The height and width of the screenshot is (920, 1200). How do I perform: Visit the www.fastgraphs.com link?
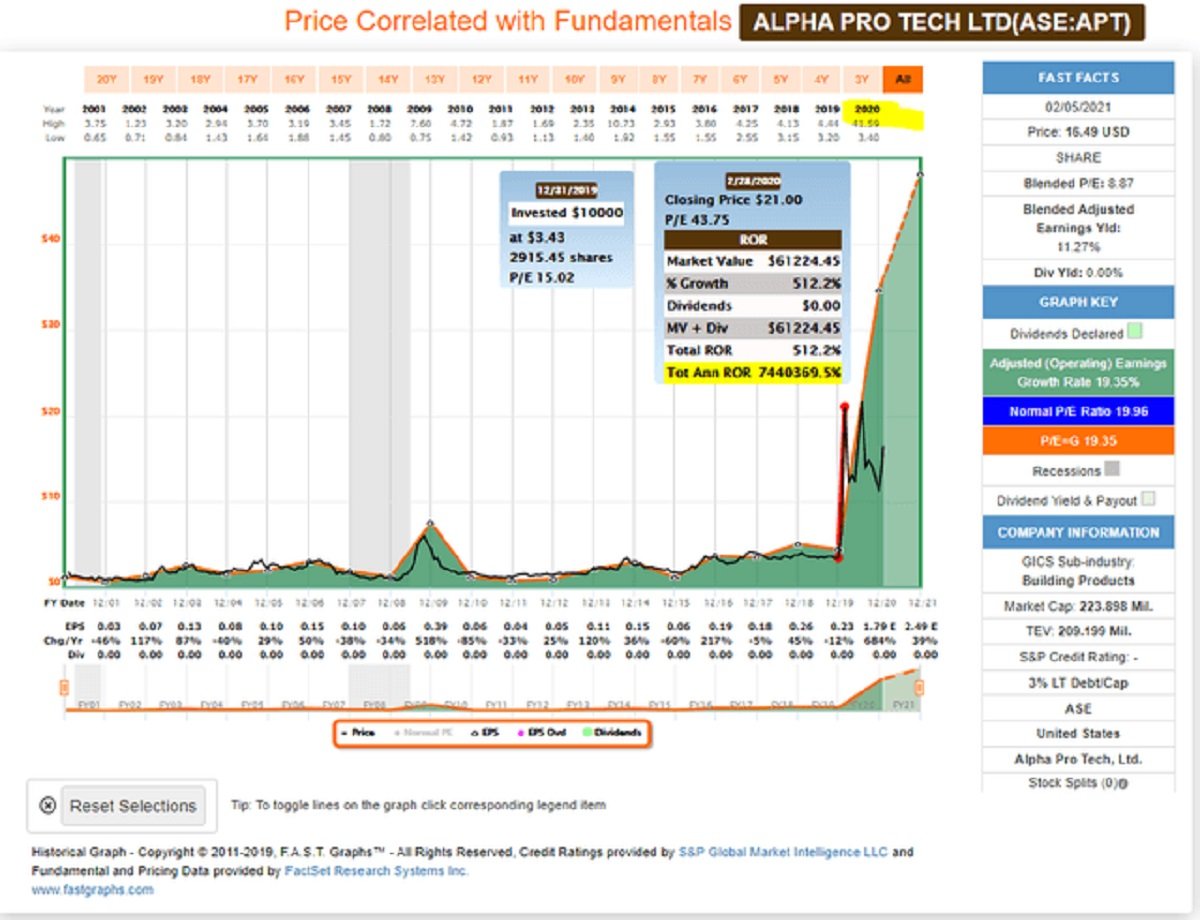coord(93,890)
